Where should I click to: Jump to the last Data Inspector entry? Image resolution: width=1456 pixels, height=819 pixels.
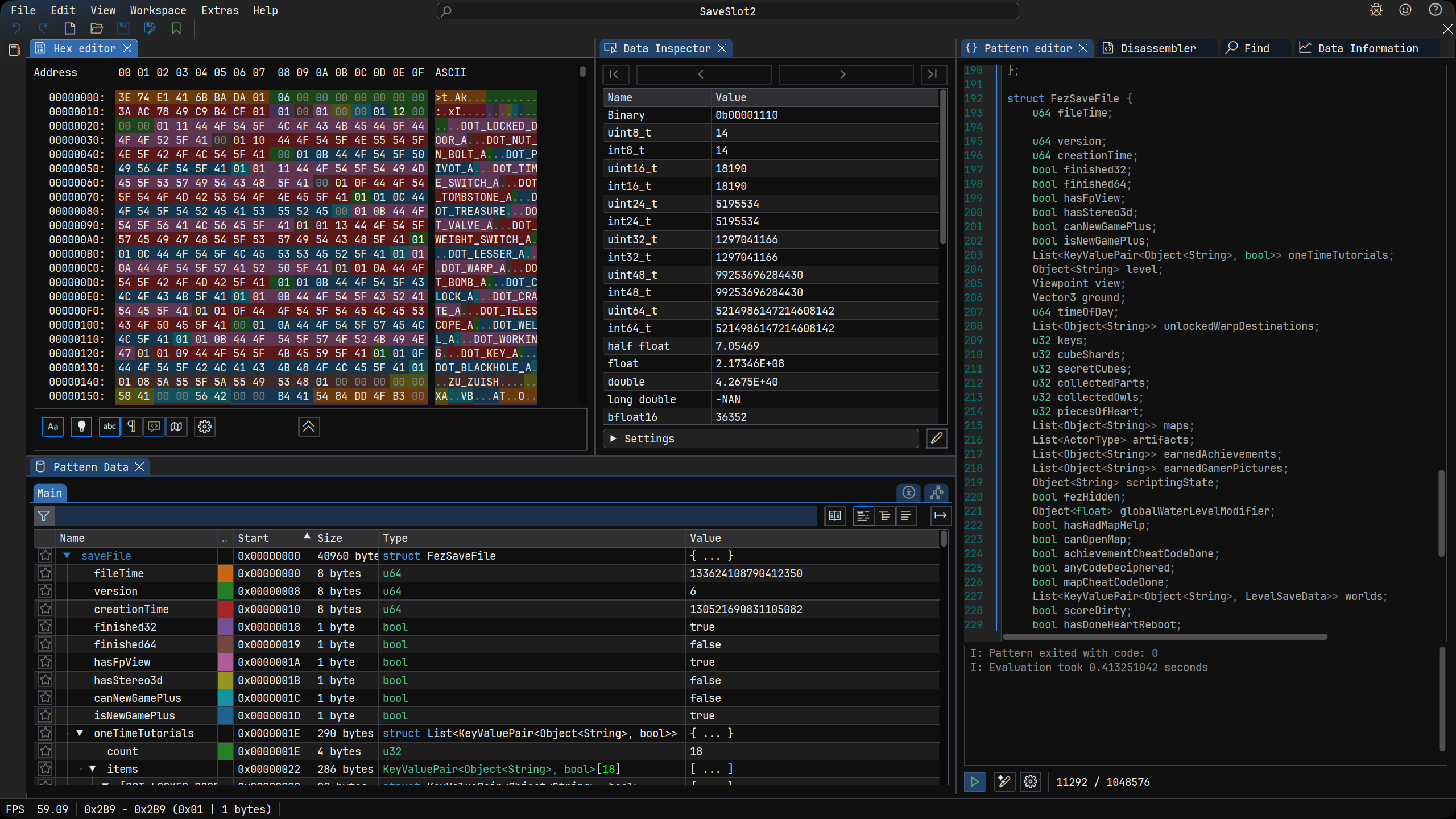(x=933, y=75)
